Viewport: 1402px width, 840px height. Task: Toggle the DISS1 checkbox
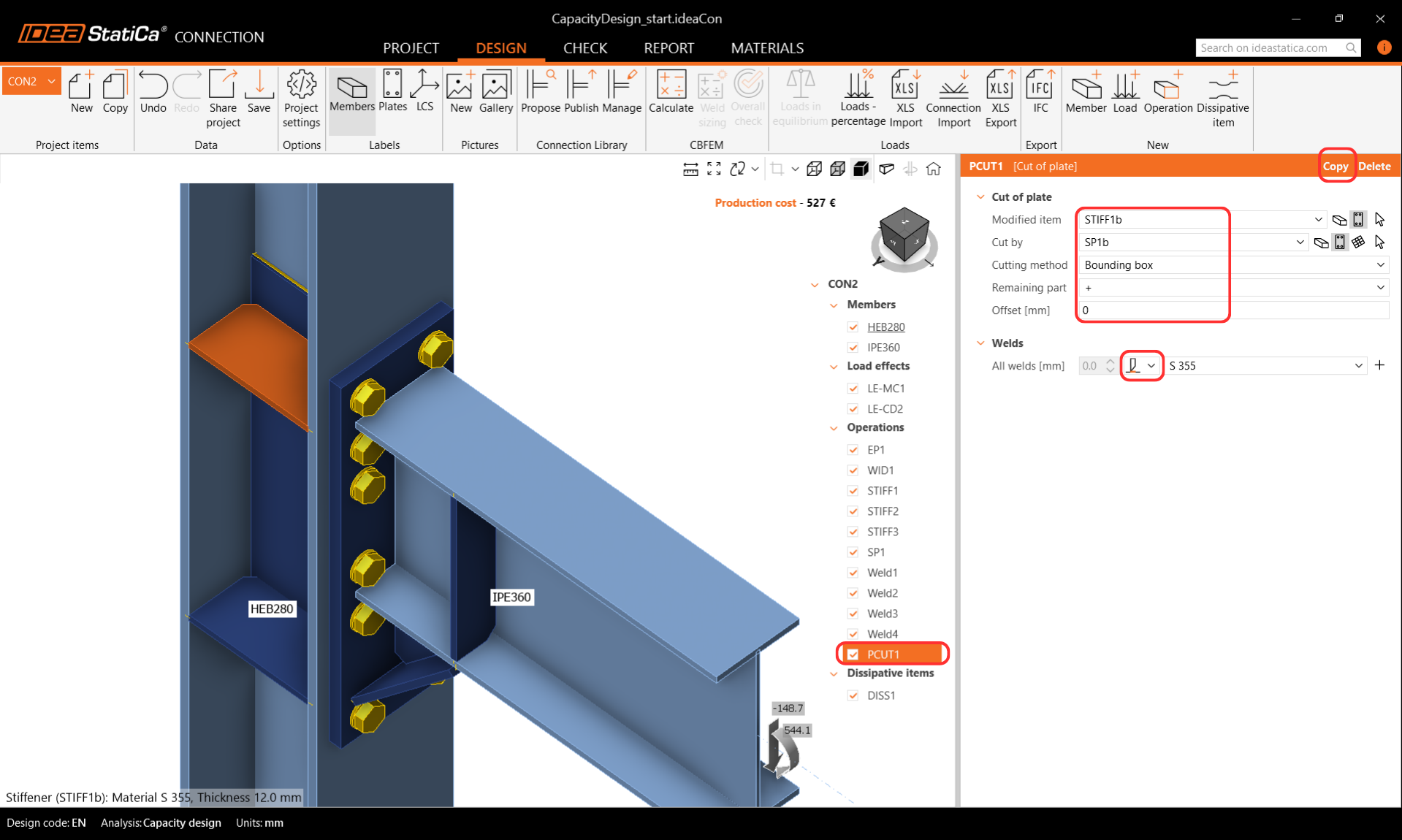coord(853,695)
